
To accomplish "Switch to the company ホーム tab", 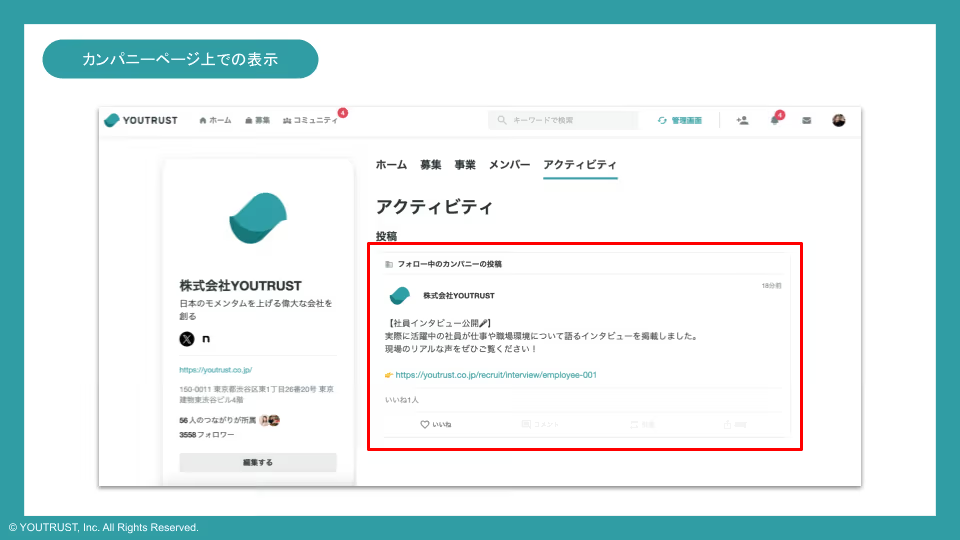I will [391, 165].
